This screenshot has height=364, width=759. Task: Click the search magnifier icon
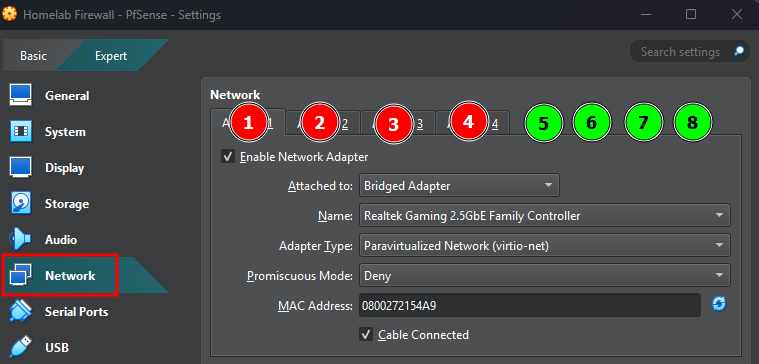(738, 51)
